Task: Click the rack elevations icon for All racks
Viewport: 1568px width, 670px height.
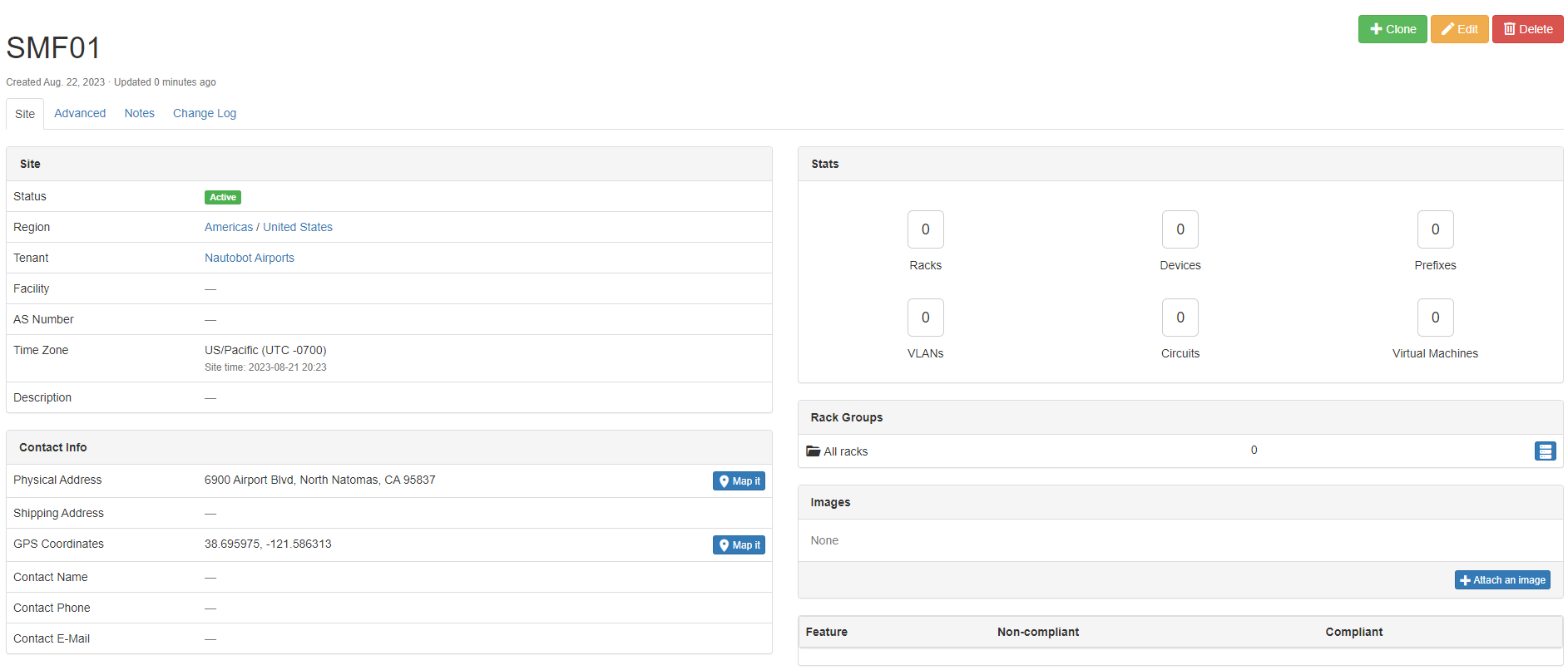Action: pos(1545,451)
